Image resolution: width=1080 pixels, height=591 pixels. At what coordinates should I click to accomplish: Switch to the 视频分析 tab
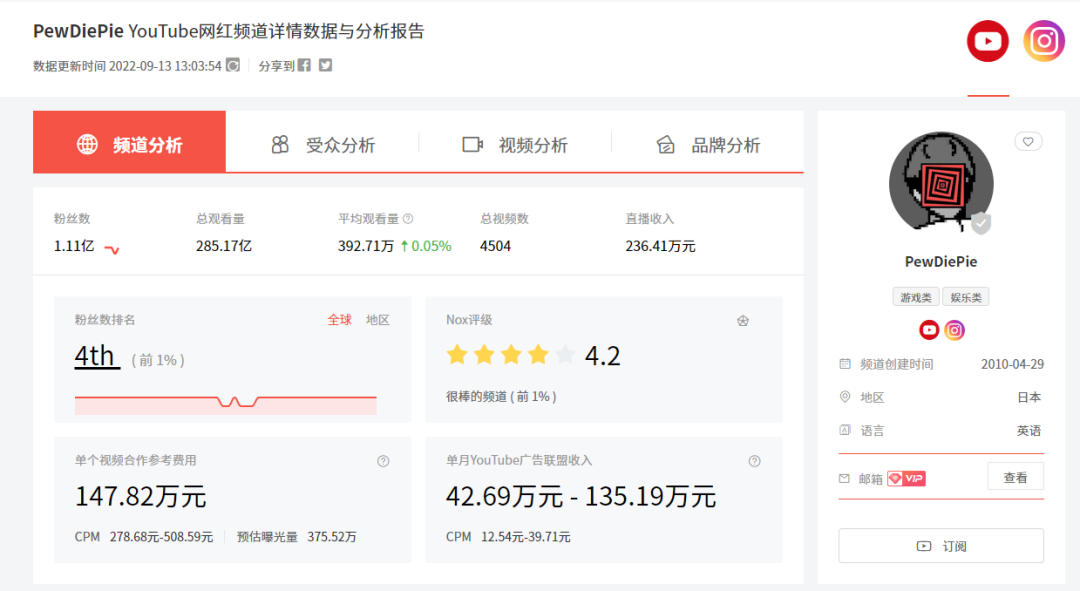tap(515, 145)
